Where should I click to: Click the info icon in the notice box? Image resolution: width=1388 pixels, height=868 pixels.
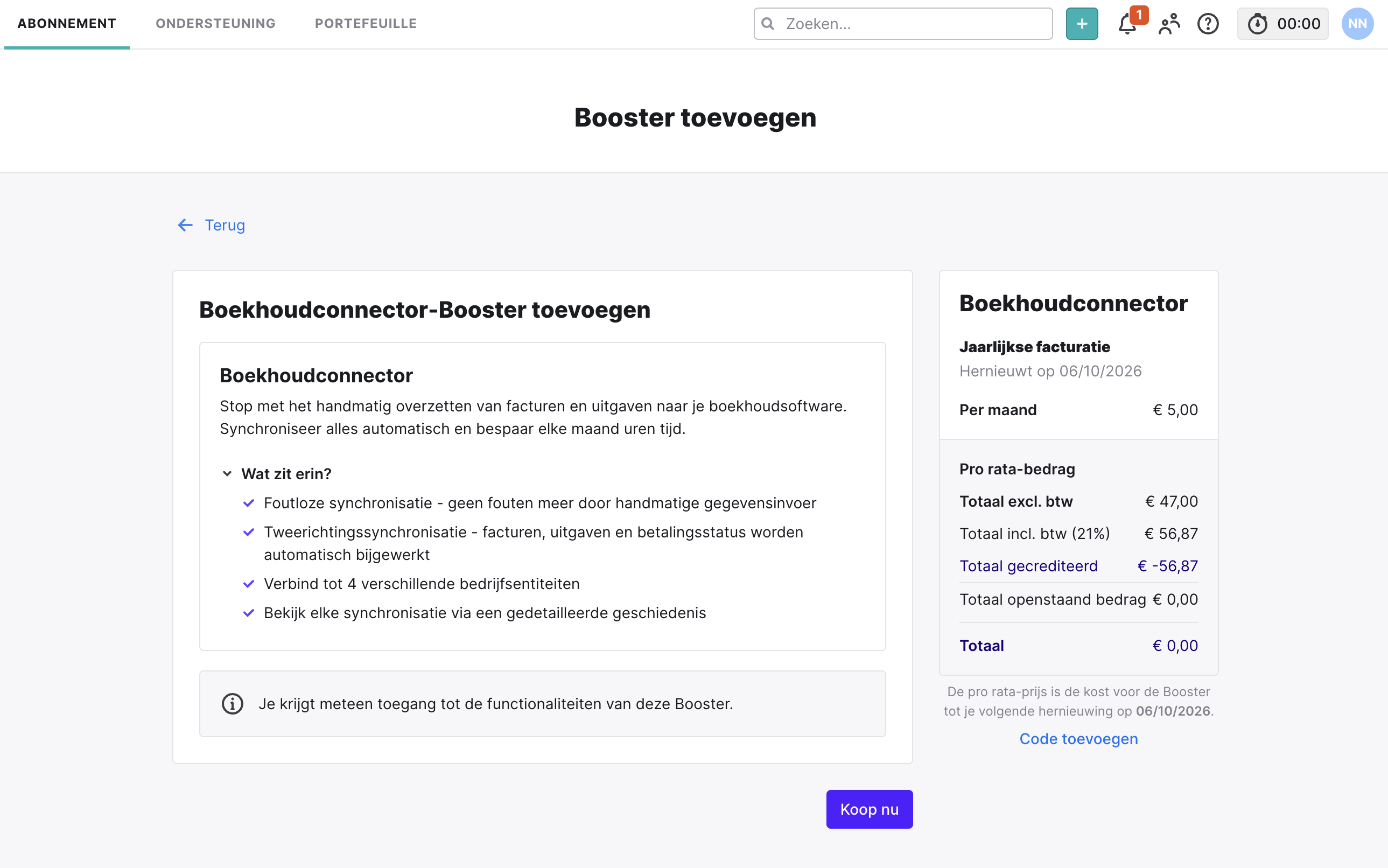point(233,704)
